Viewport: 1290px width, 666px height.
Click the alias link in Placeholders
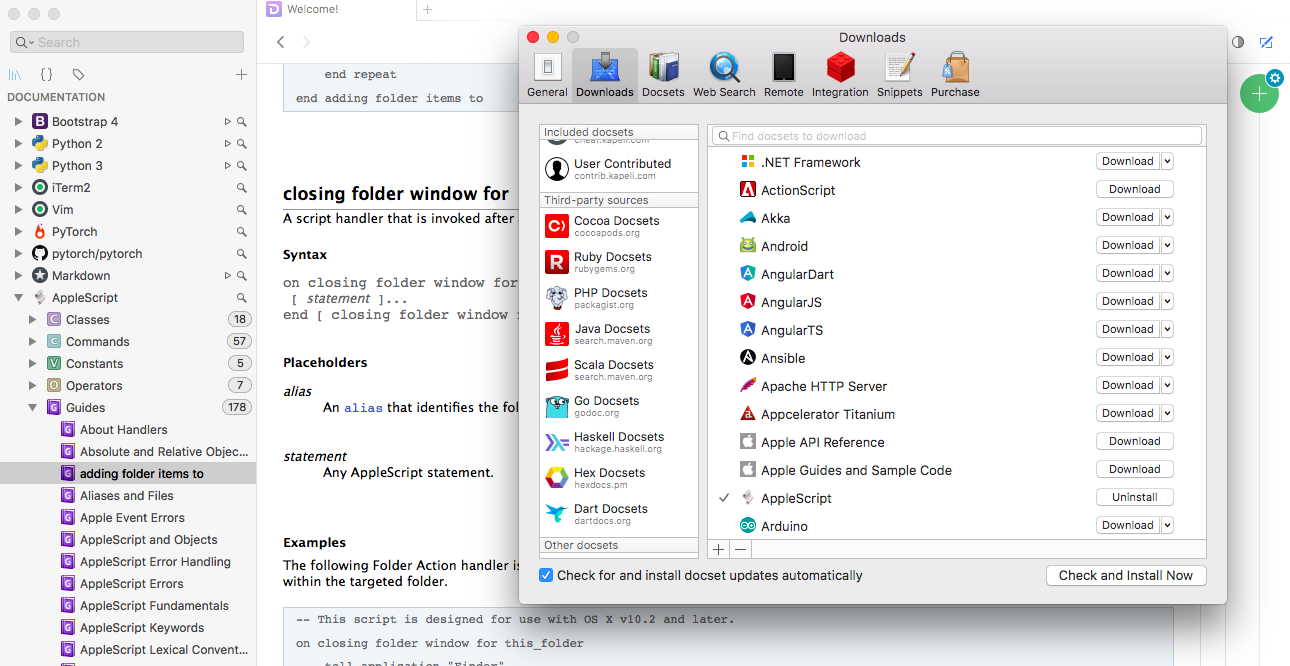[363, 407]
